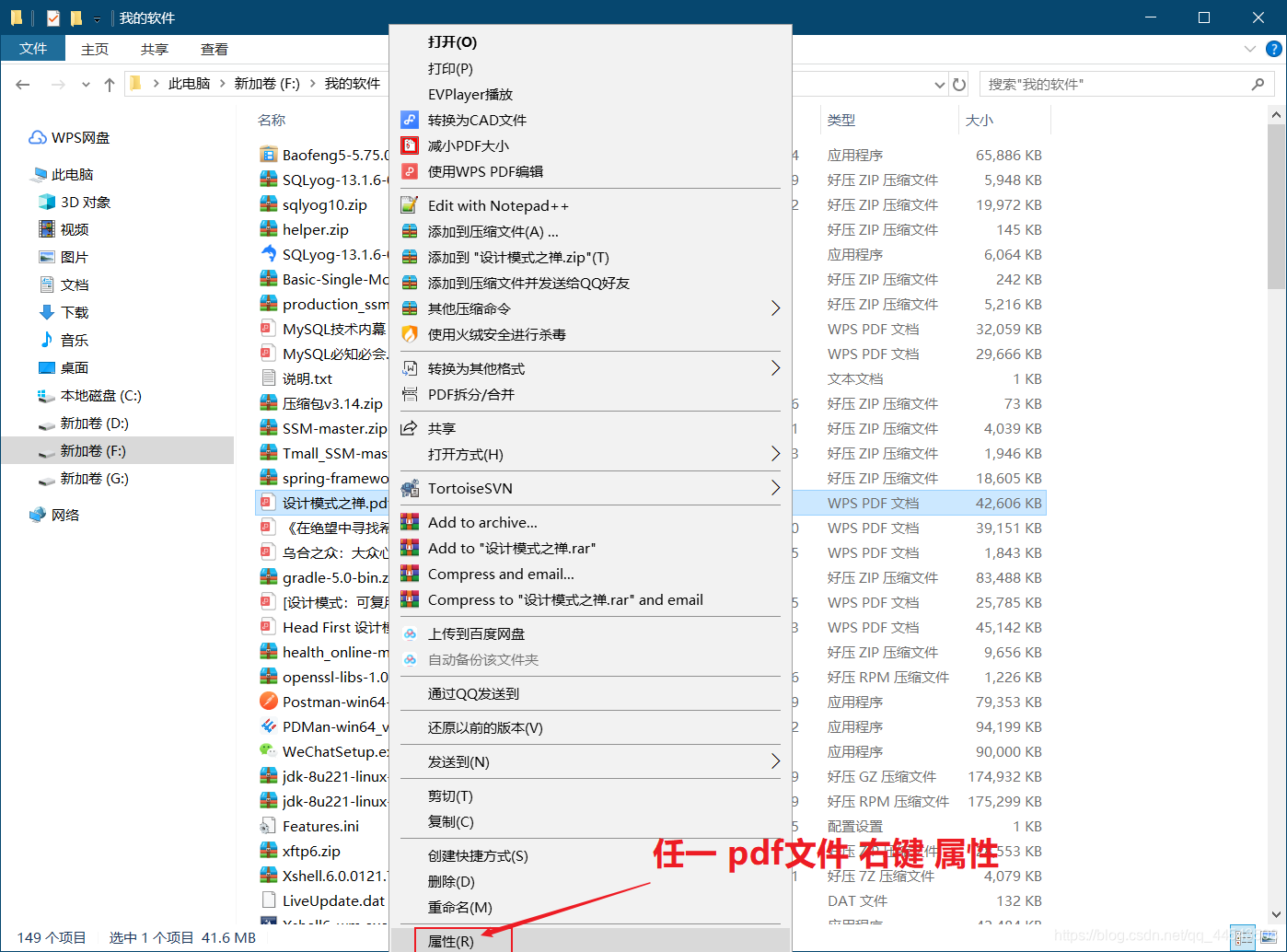Select the 说明.txt file
The height and width of the screenshot is (952, 1287).
307,378
